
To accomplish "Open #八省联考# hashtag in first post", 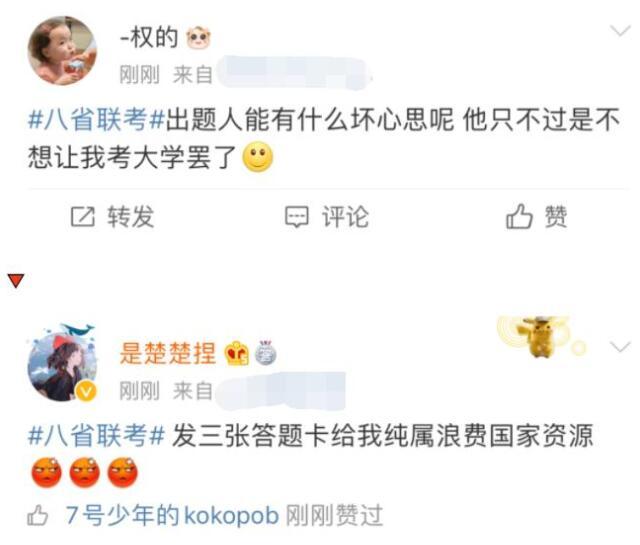I will [x=96, y=120].
